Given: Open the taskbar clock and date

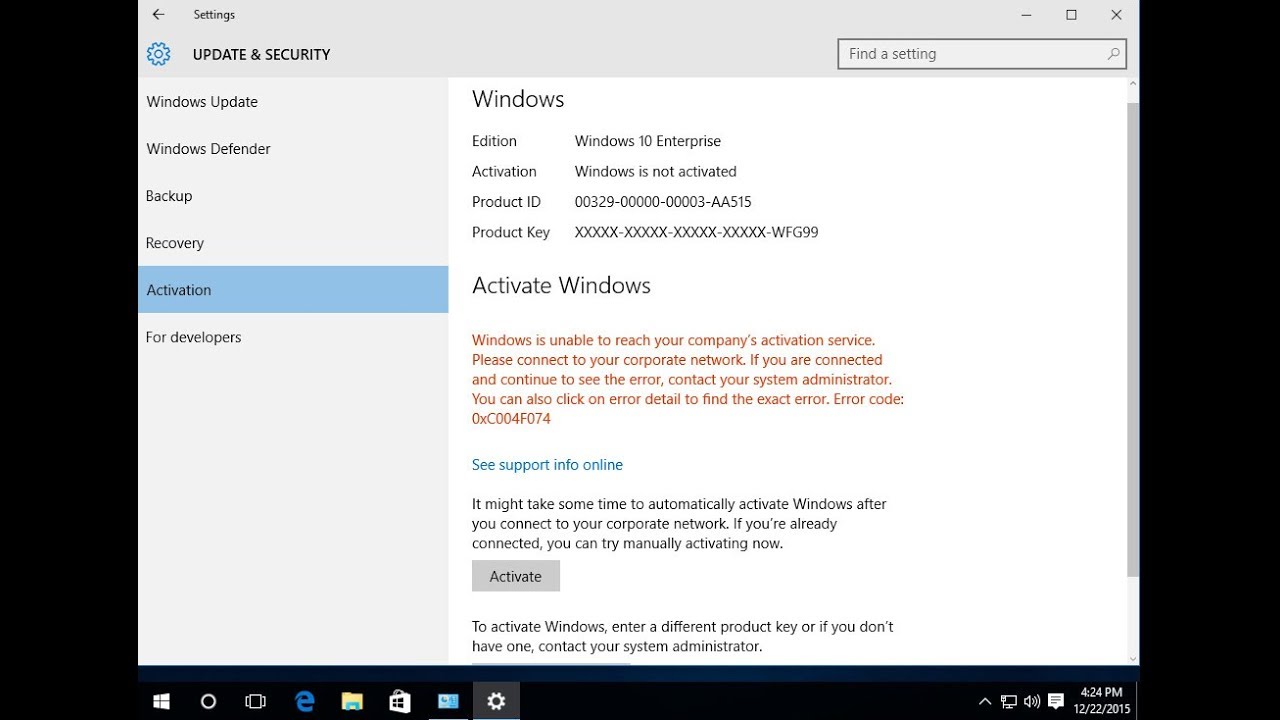Looking at the screenshot, I should pyautogui.click(x=1101, y=701).
